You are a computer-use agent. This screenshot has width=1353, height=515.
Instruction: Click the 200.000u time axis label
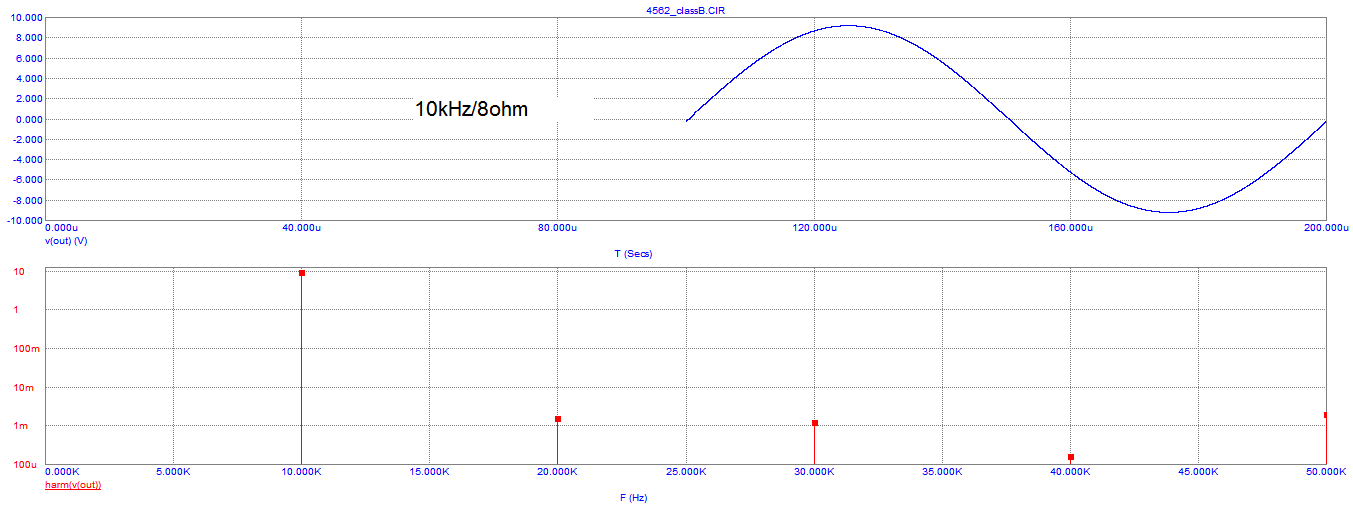pos(1325,229)
